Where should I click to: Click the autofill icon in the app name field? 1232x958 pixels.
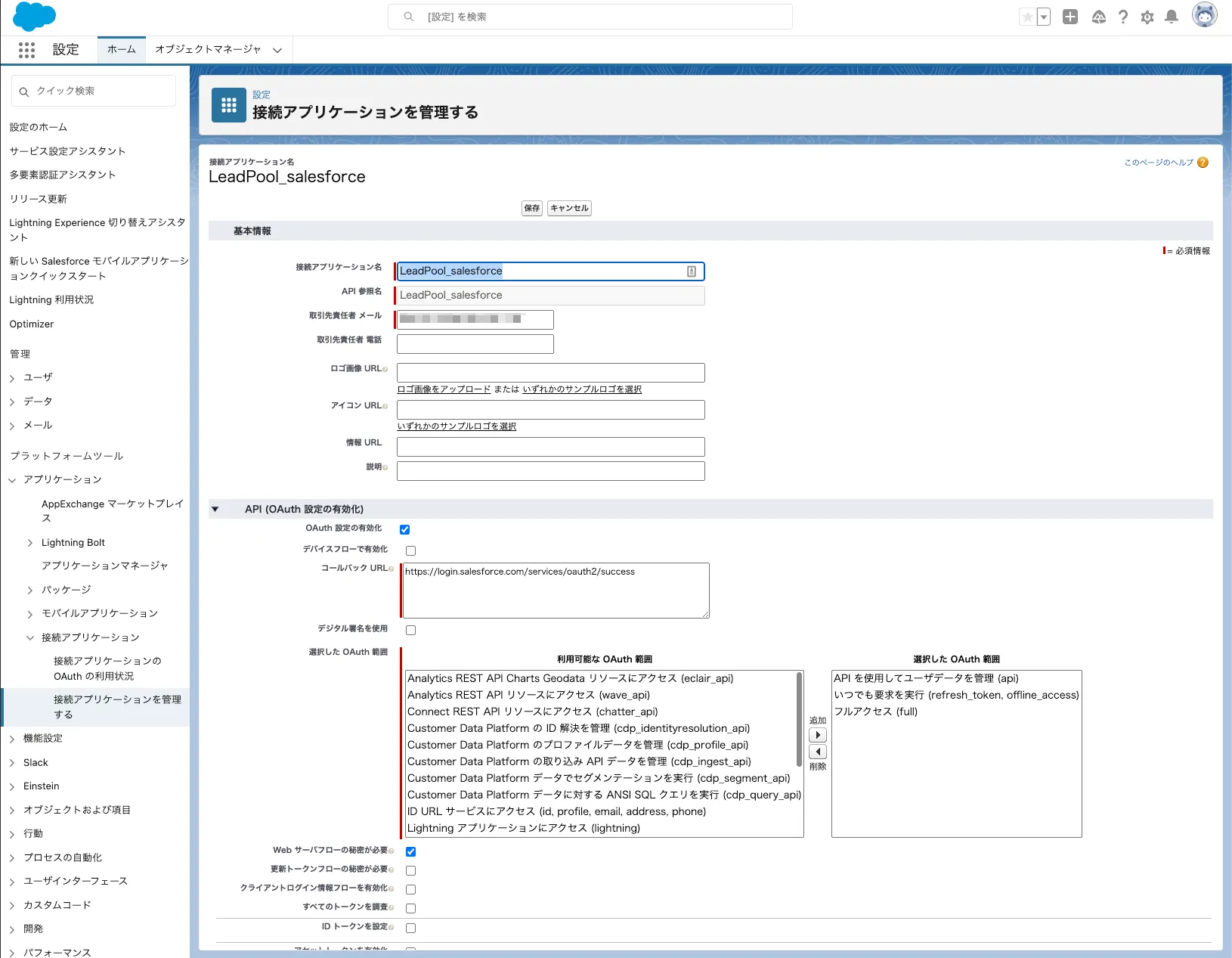click(x=692, y=271)
